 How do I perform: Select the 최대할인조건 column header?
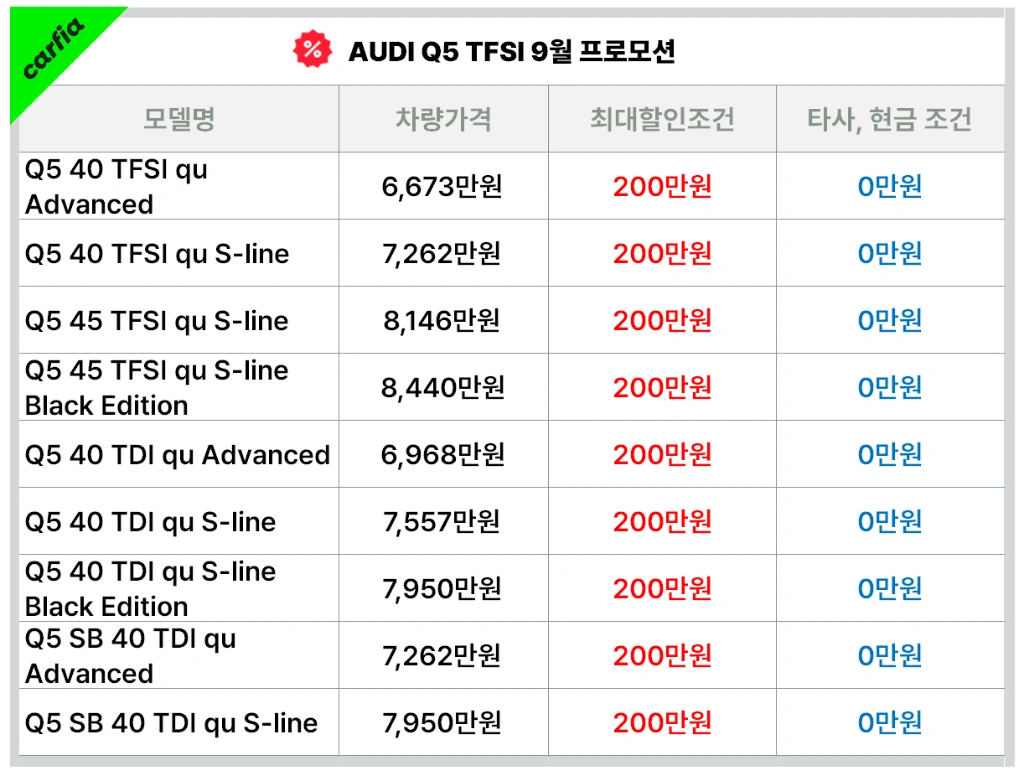coord(662,120)
